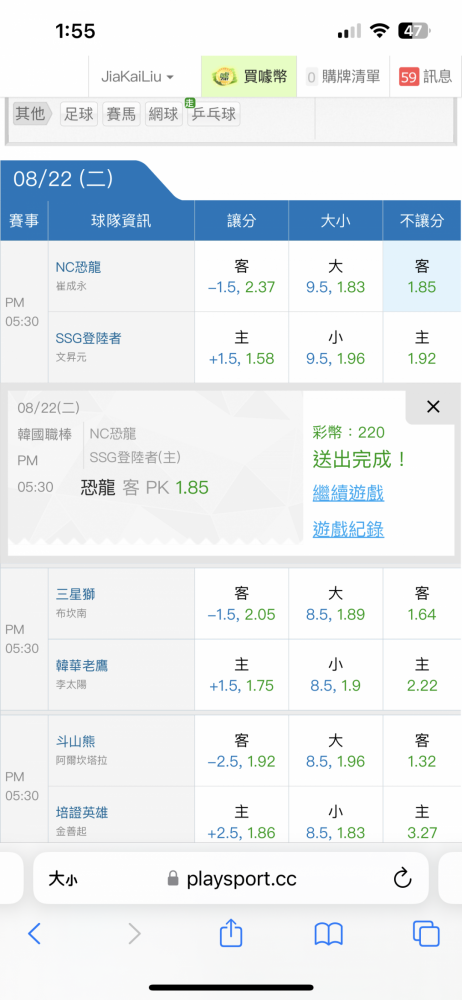The image size is (462, 1000).
Task: Expand the JiaKaiLiu account dropdown
Action: click(x=137, y=77)
